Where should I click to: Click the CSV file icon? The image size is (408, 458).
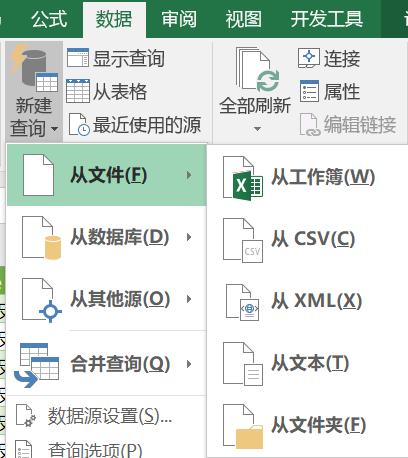(243, 240)
